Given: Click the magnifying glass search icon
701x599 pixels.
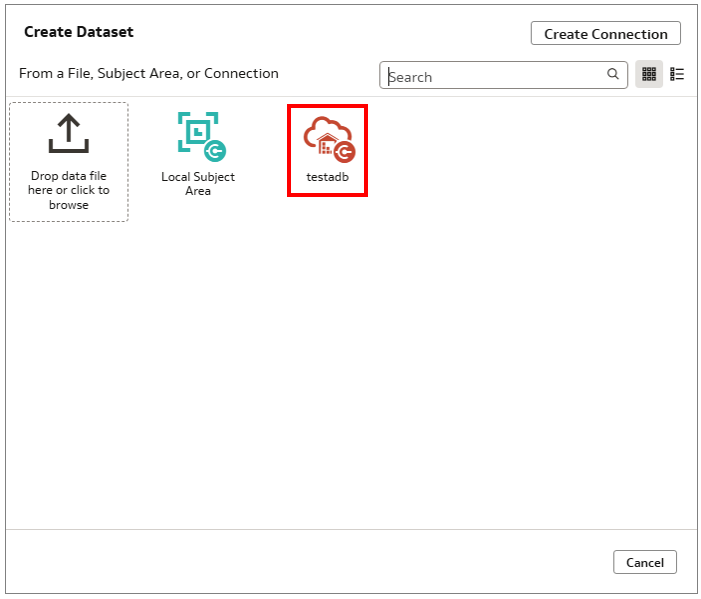Looking at the screenshot, I should [x=613, y=75].
